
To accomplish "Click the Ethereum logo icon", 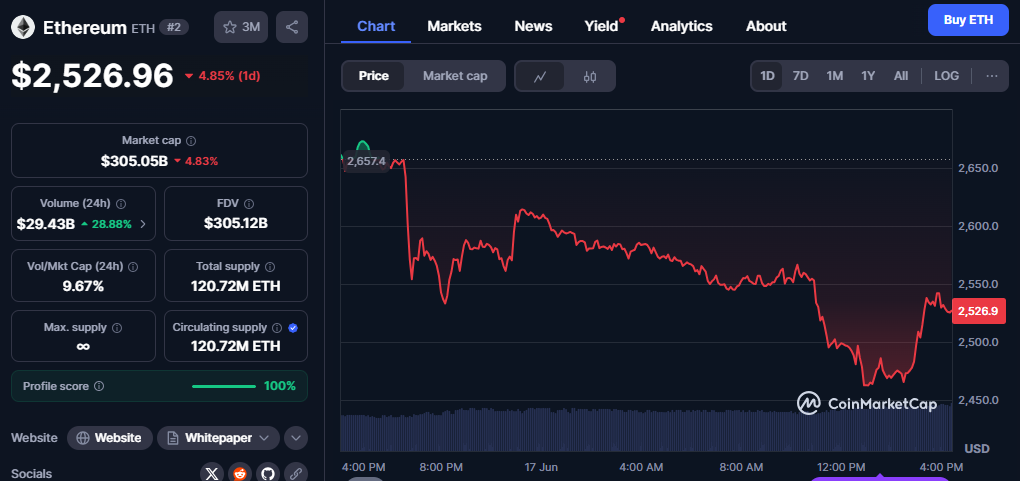I will coord(23,27).
